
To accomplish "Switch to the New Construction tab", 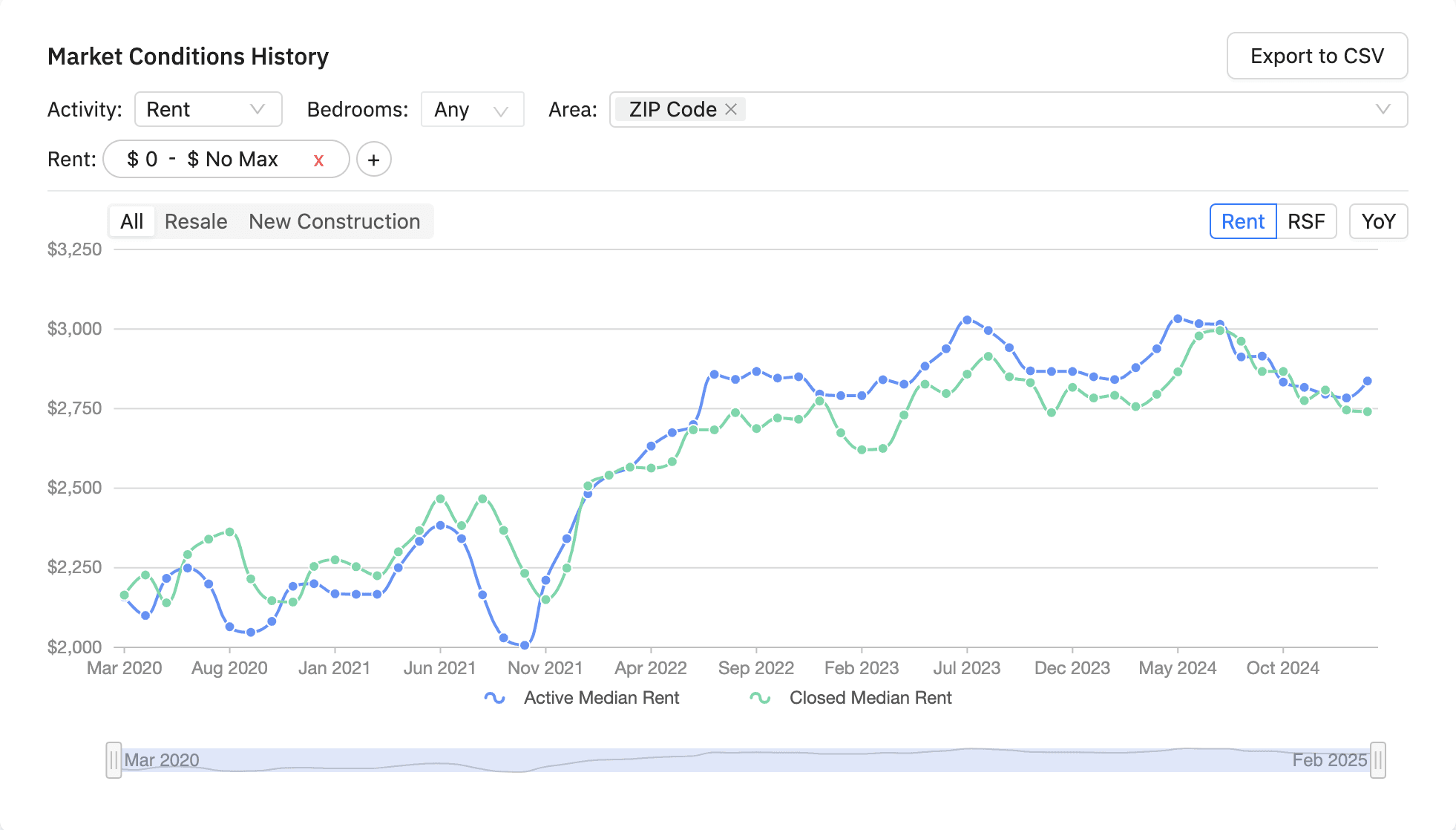I will (334, 221).
